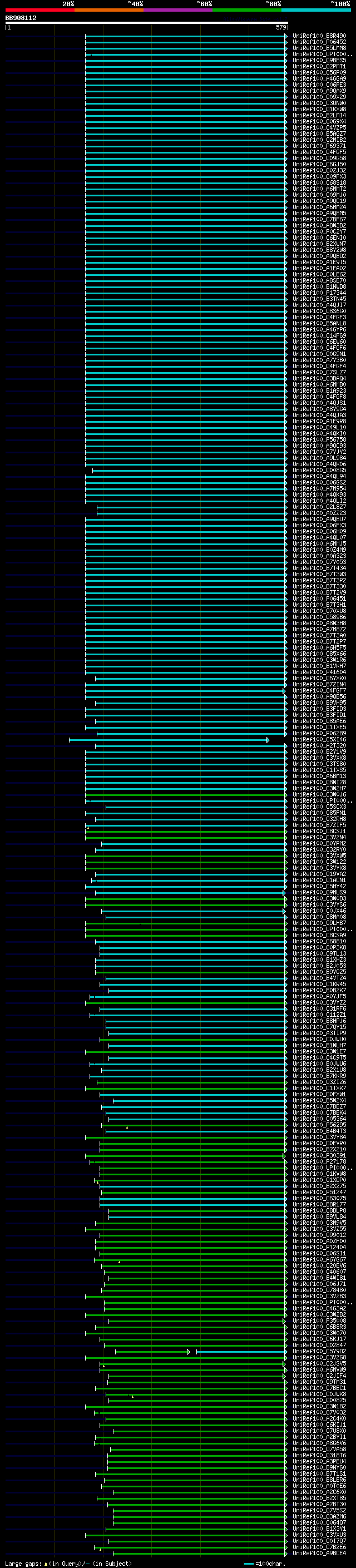Open the UniRef100_P30391 hit
This screenshot has height=1568, width=356.
(x=319, y=1155)
